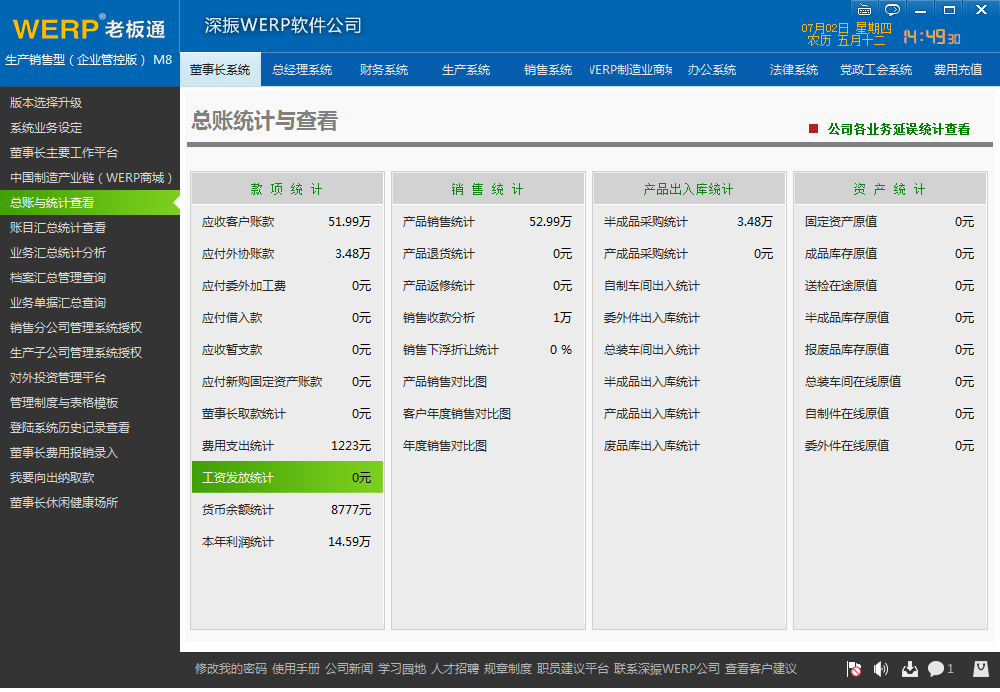
Task: Open the 法律系统 tab
Action: pyautogui.click(x=794, y=70)
